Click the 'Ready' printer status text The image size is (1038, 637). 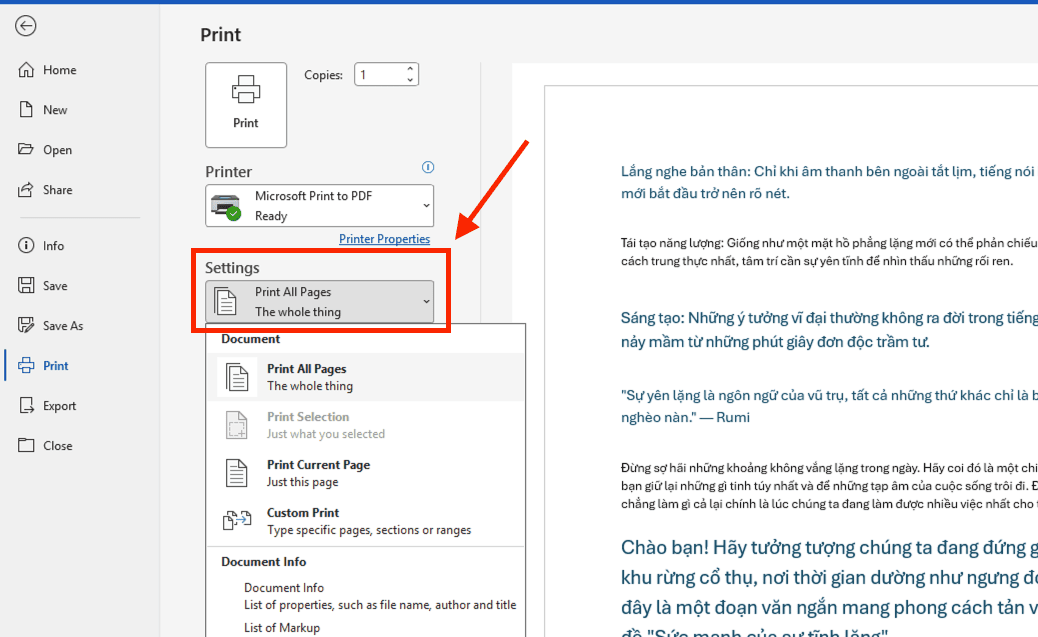(271, 216)
